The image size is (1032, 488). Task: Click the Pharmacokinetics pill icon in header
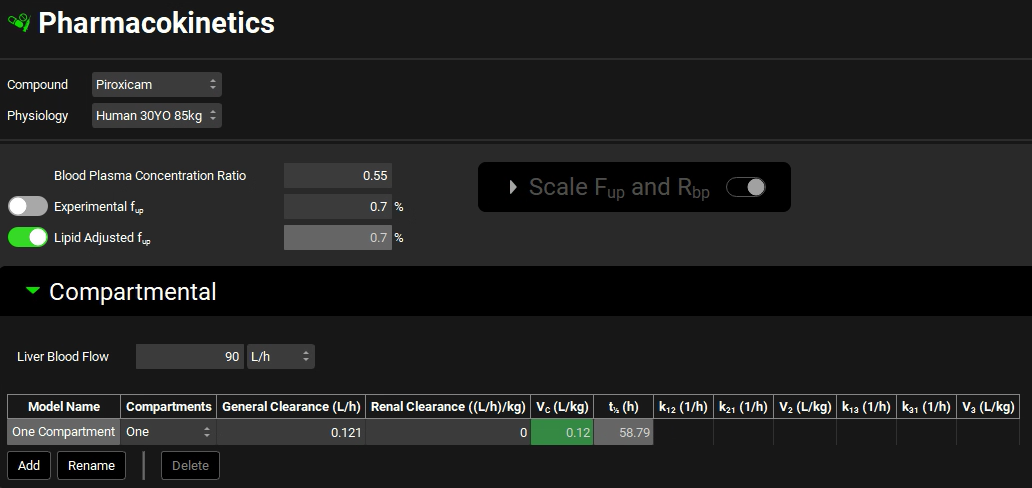click(x=18, y=22)
